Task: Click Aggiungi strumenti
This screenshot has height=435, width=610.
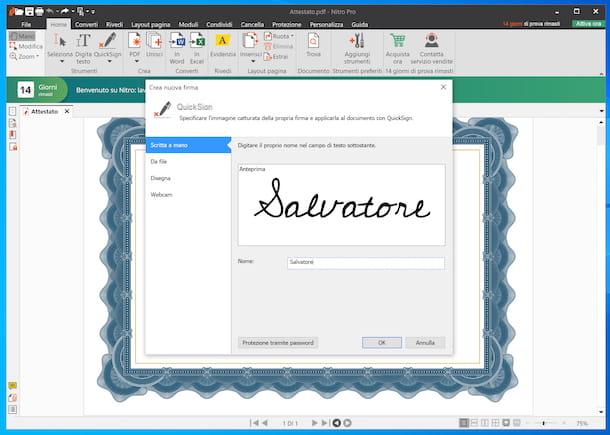Action: click(357, 49)
